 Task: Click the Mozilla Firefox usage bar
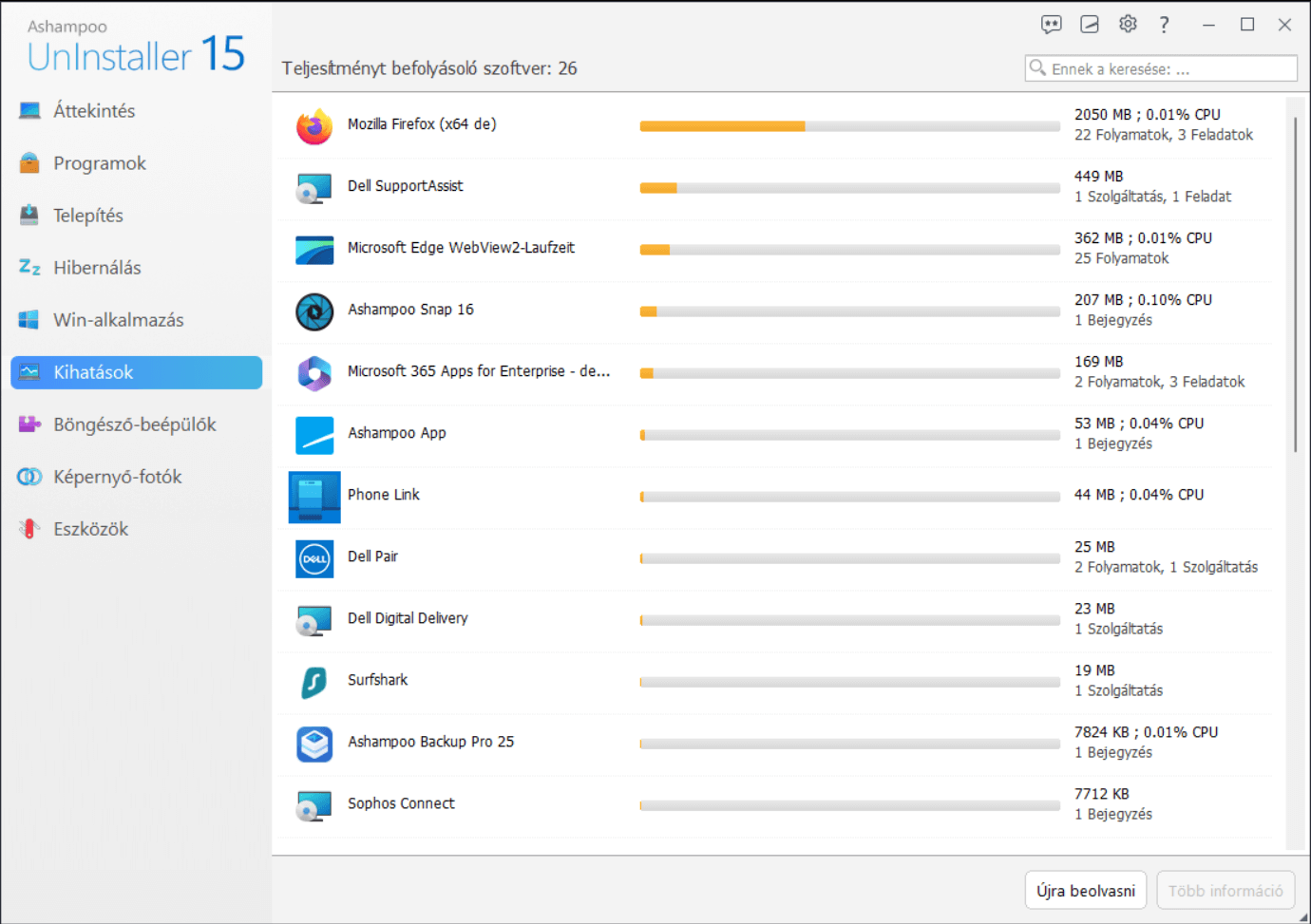pyautogui.click(x=849, y=126)
